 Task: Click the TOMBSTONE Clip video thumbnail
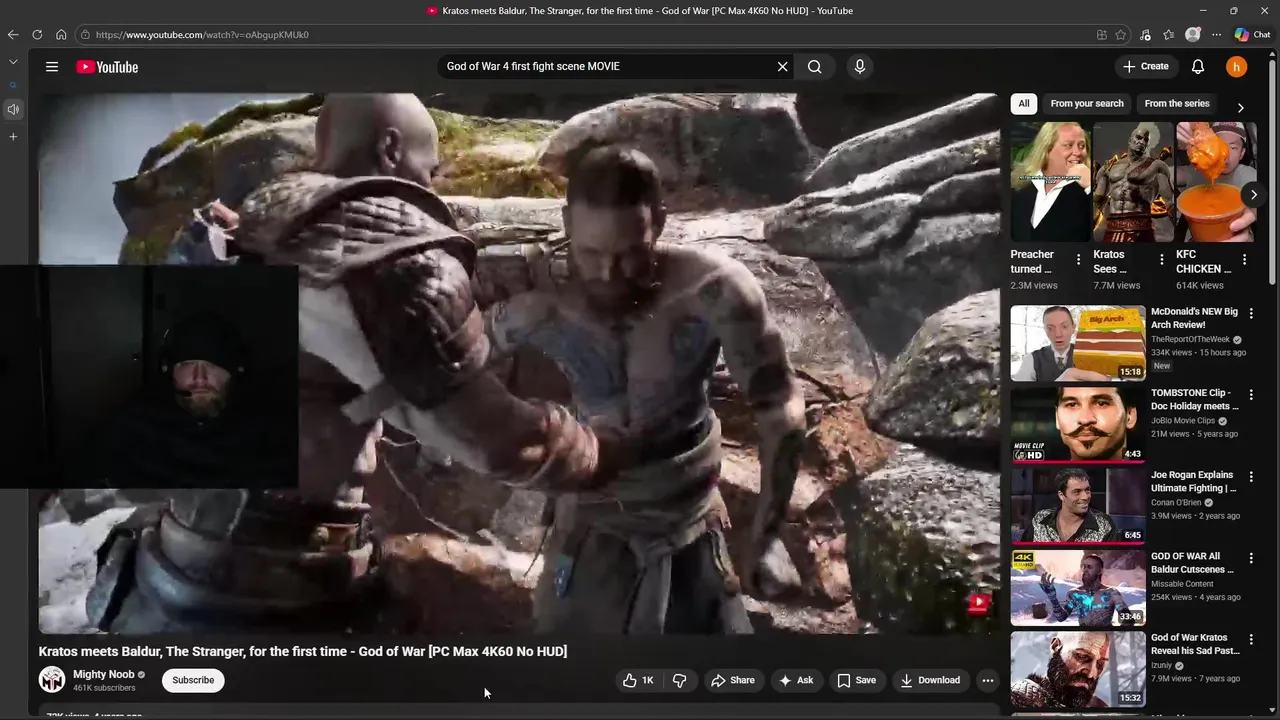[1078, 425]
